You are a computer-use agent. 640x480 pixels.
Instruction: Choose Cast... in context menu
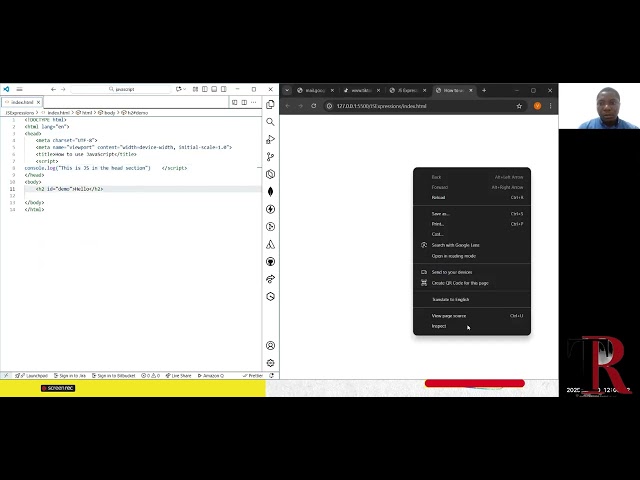click(x=472, y=234)
